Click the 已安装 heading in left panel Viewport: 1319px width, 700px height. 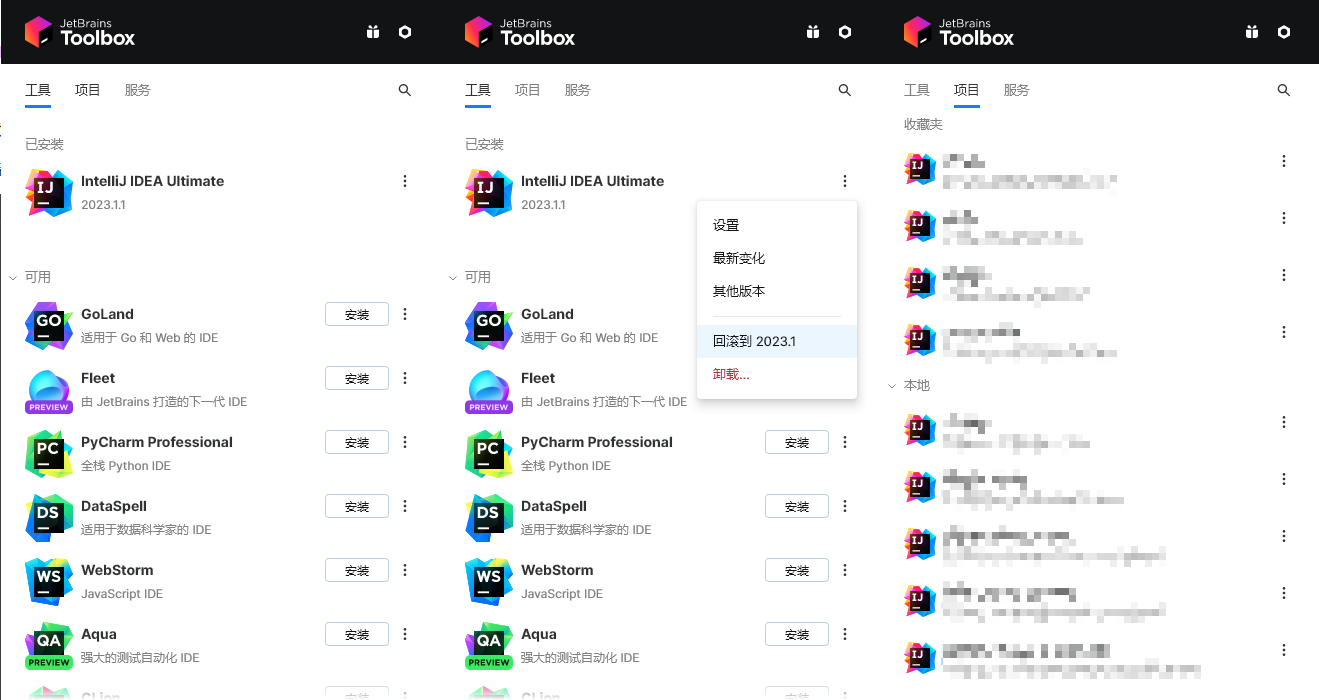point(45,144)
